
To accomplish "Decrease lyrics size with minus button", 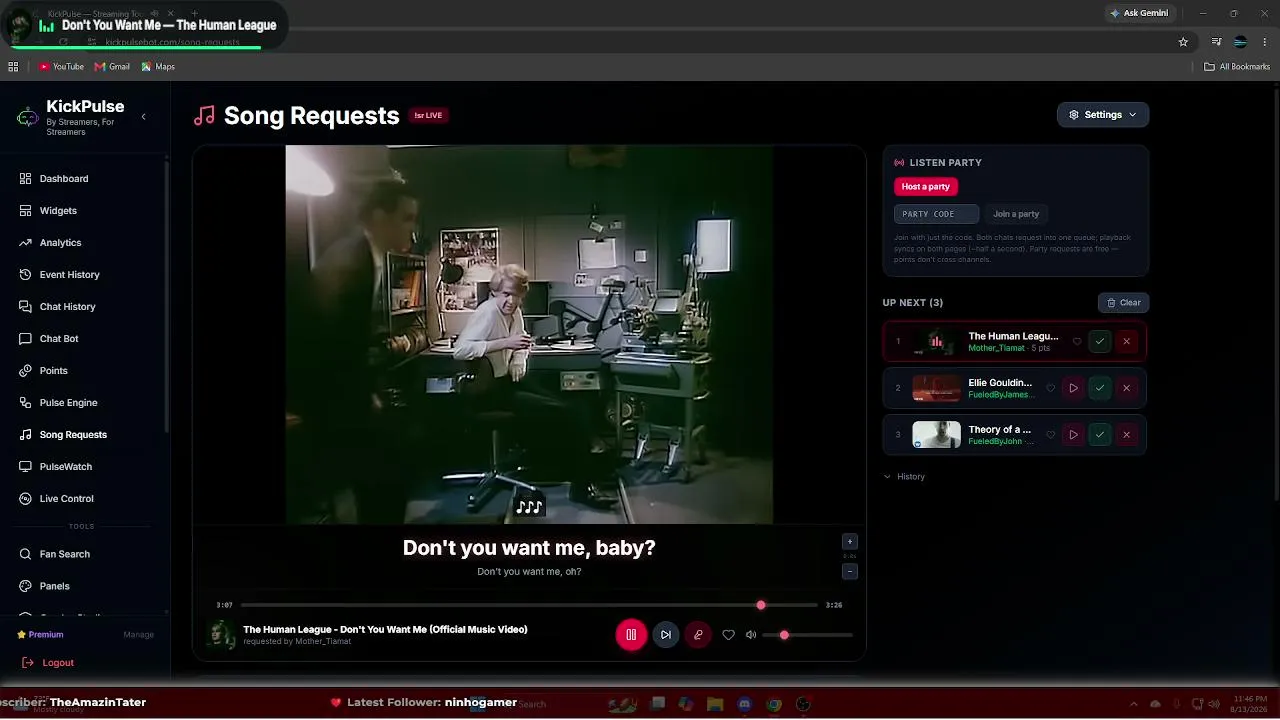I will (x=850, y=572).
